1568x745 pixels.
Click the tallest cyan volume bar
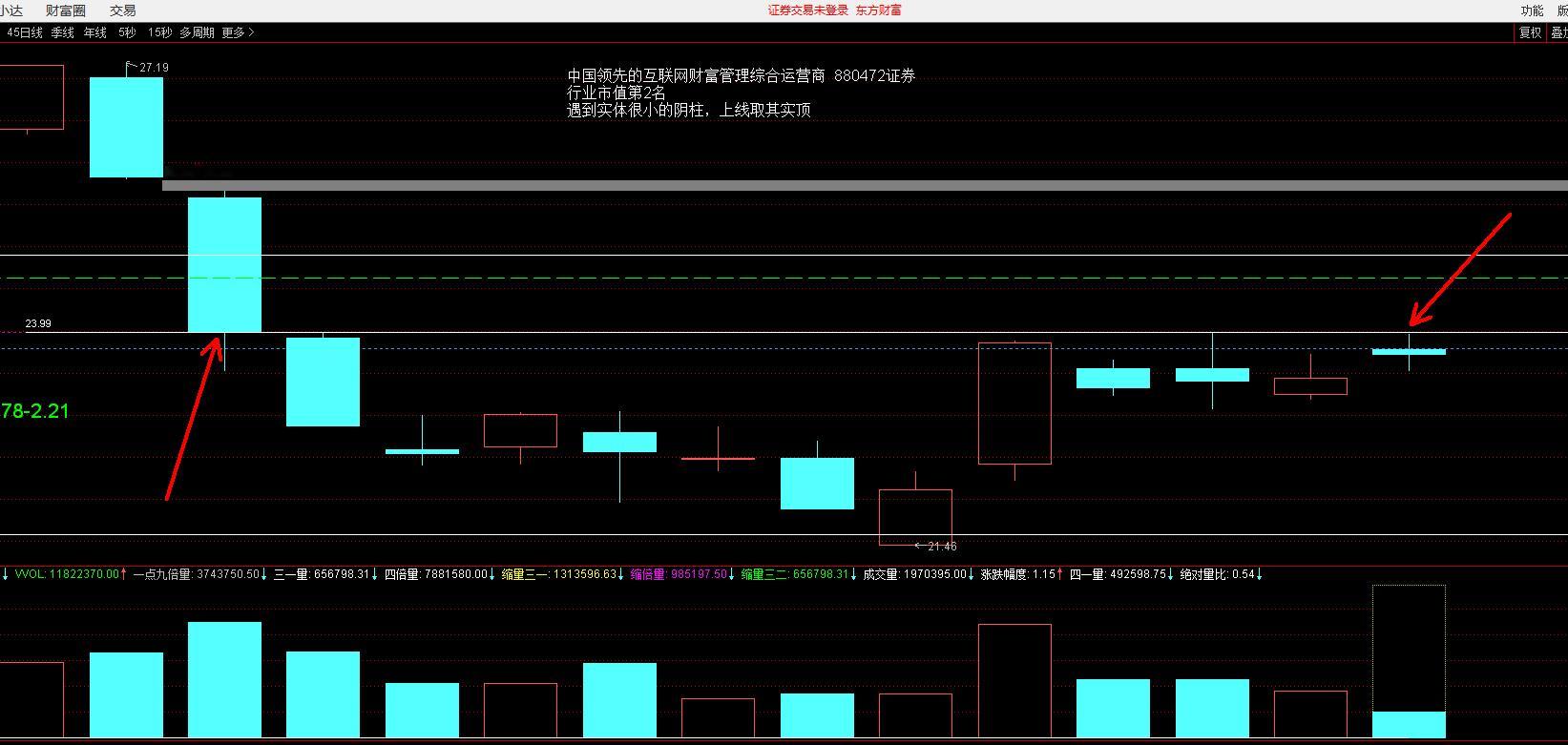tap(224, 679)
